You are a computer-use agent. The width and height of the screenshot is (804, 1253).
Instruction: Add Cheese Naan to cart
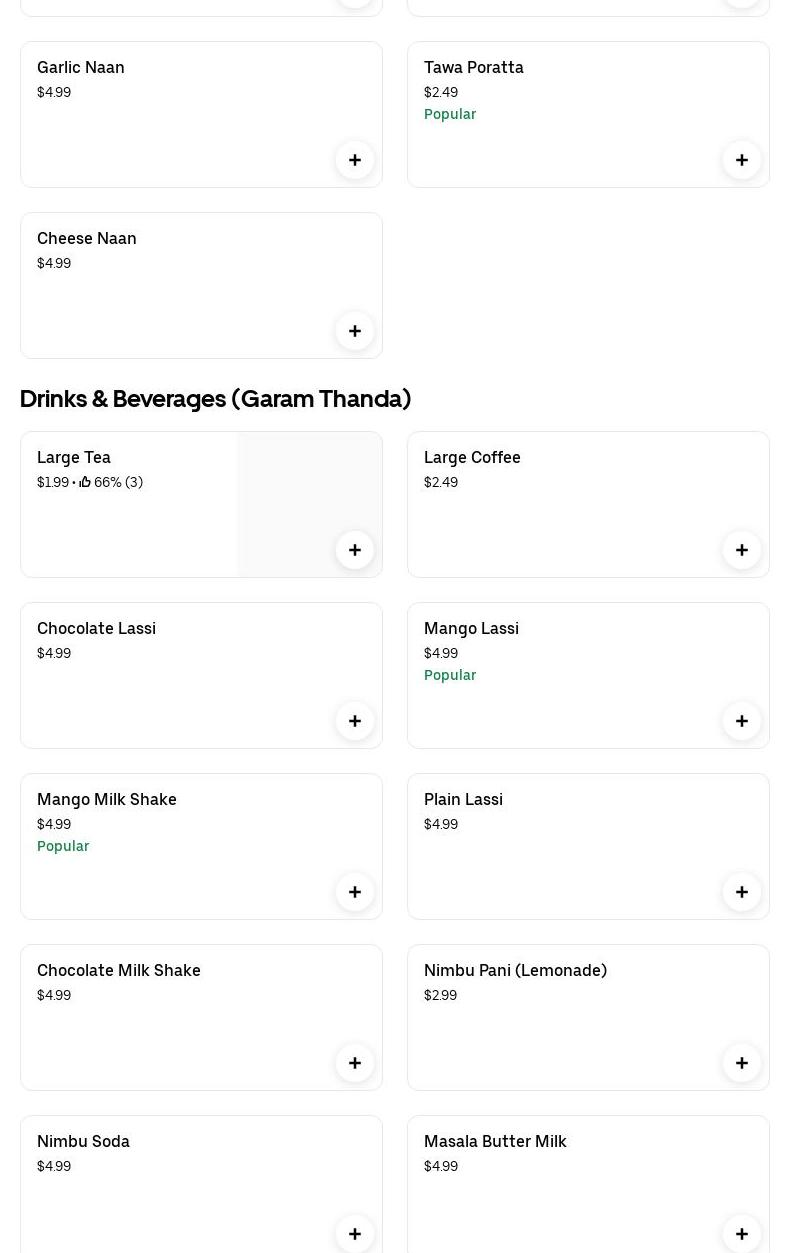[x=355, y=331]
